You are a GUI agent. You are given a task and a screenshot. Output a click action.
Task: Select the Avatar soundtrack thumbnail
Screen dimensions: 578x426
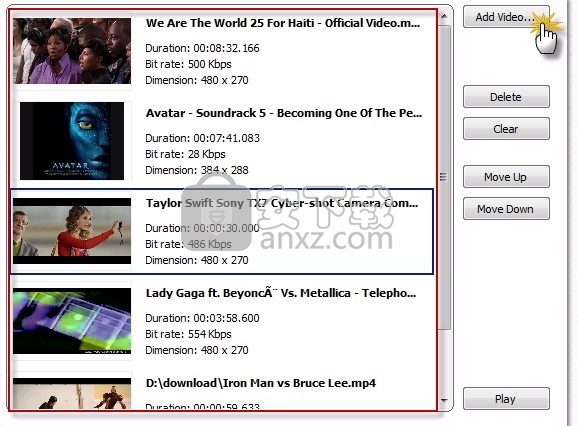coord(72,141)
